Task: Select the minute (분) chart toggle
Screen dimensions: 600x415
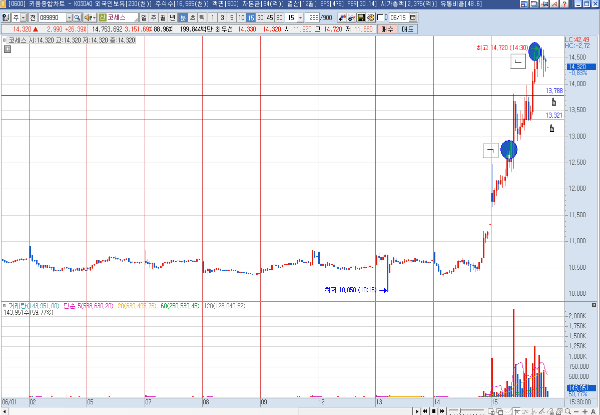Action: (x=183, y=18)
